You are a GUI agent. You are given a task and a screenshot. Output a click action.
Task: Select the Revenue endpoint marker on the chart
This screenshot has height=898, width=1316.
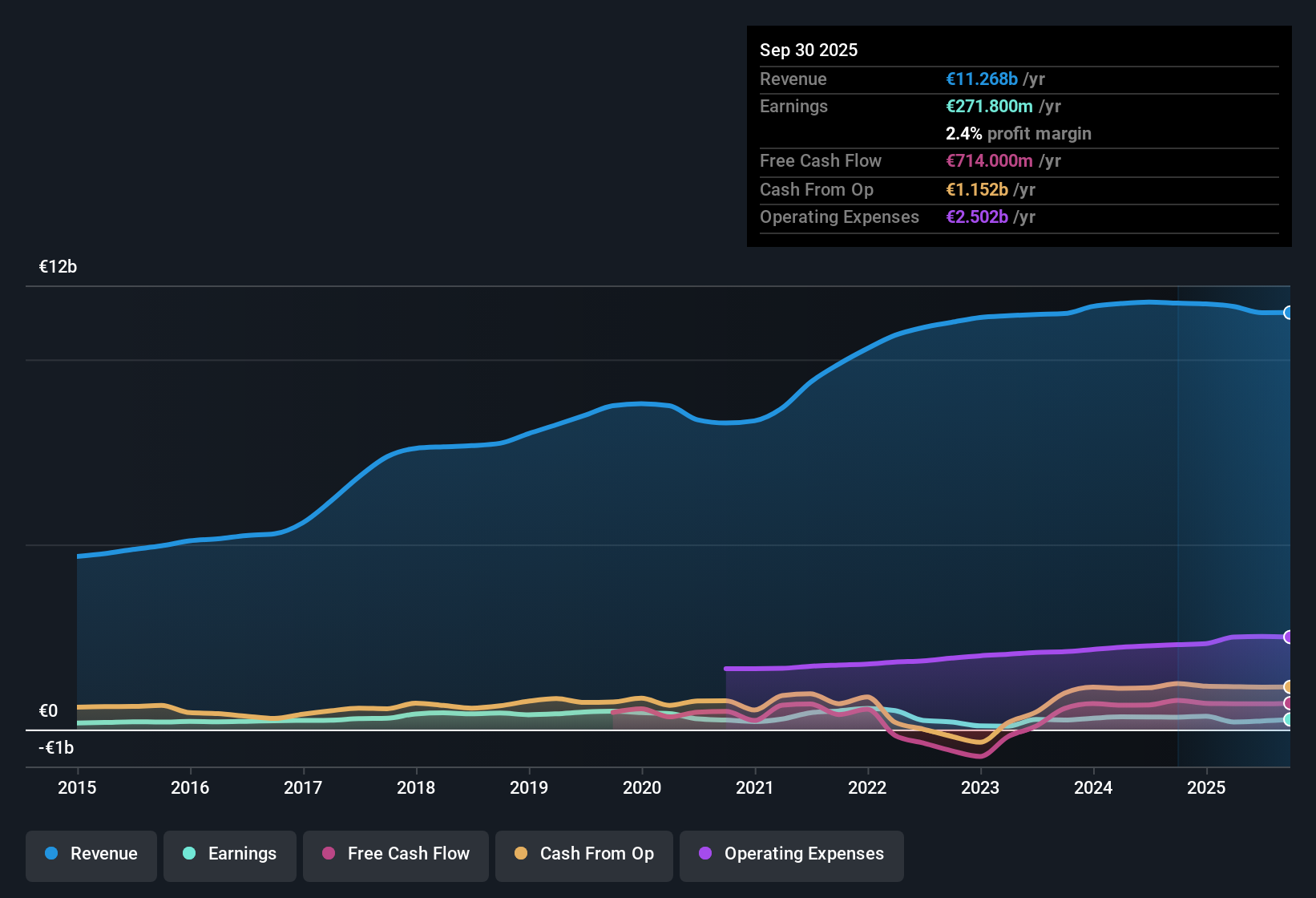(1290, 311)
